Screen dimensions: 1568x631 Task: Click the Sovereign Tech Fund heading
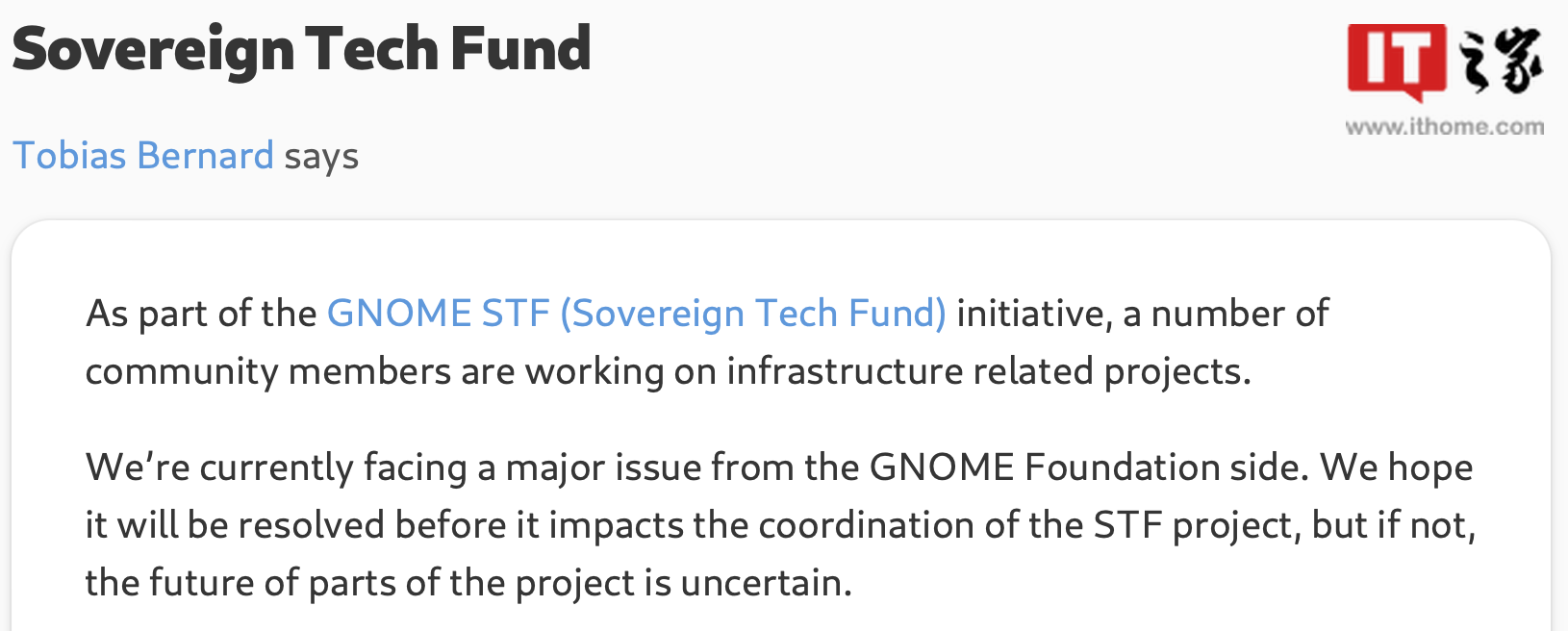tap(302, 49)
